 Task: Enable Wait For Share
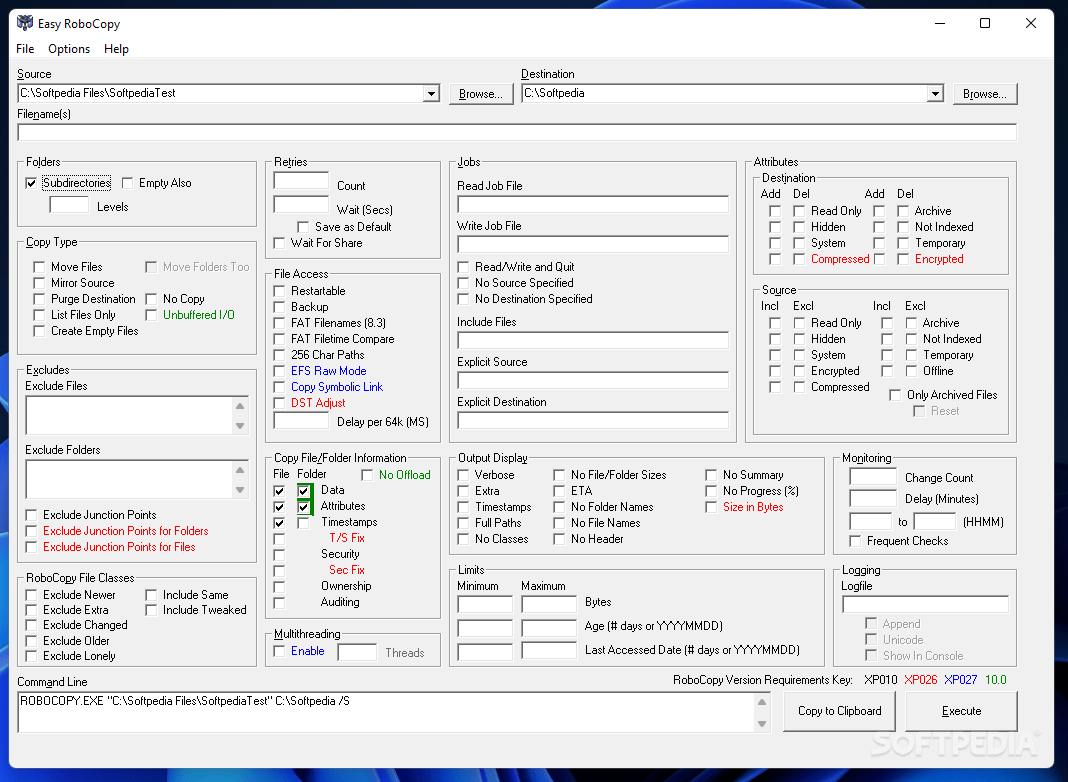tap(279, 243)
